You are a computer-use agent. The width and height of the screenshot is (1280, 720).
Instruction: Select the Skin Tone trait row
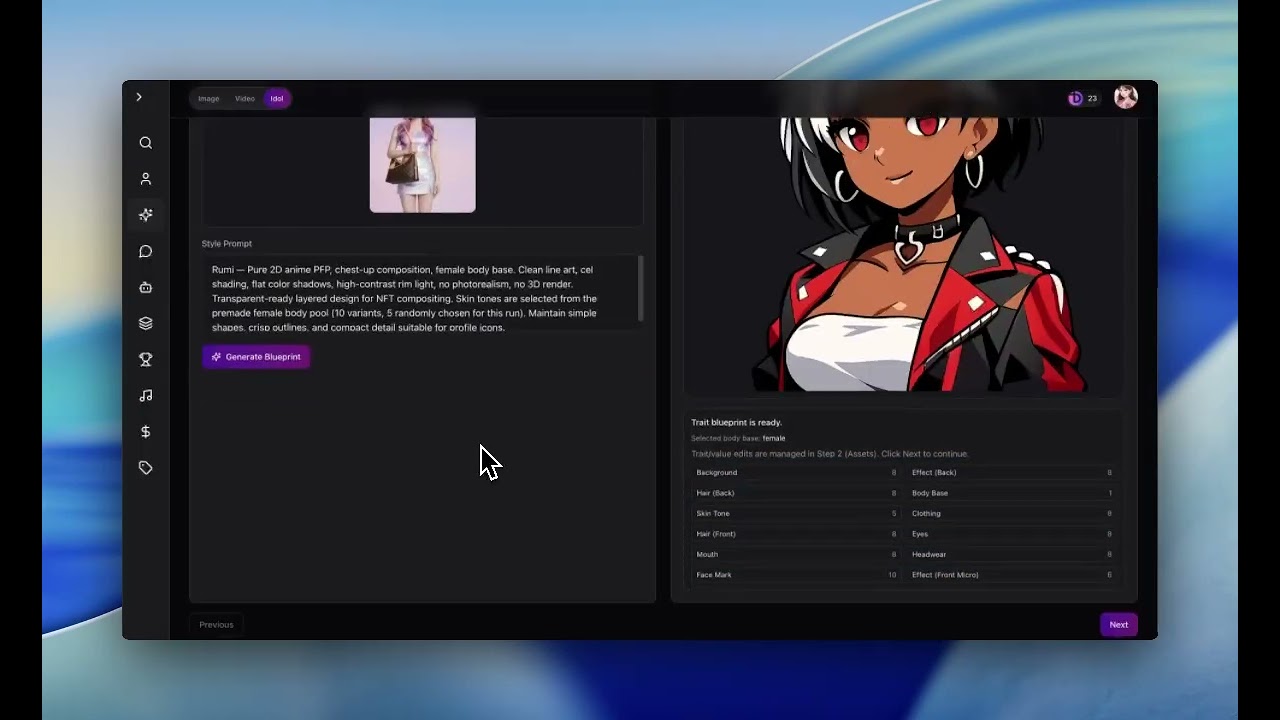[x=796, y=513]
